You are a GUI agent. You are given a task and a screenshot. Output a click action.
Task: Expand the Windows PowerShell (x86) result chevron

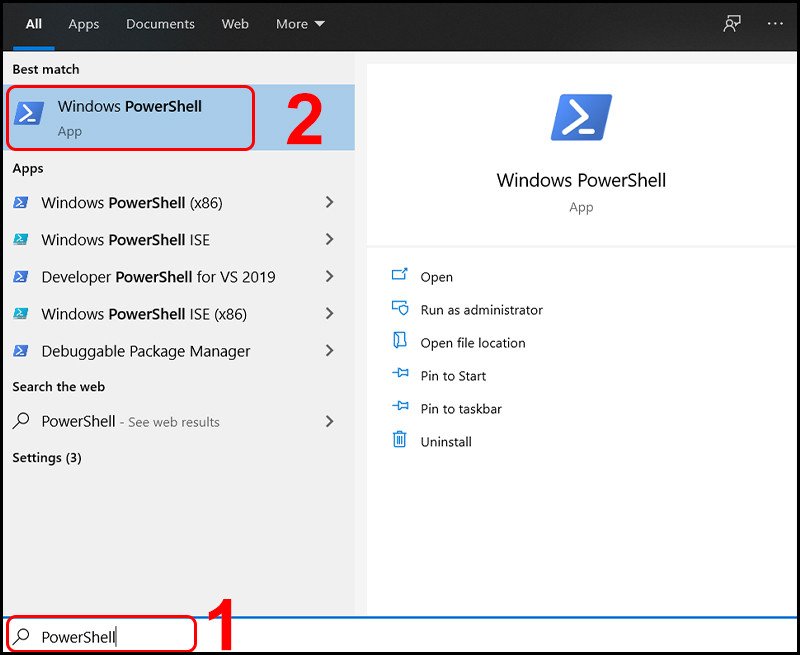click(x=329, y=203)
